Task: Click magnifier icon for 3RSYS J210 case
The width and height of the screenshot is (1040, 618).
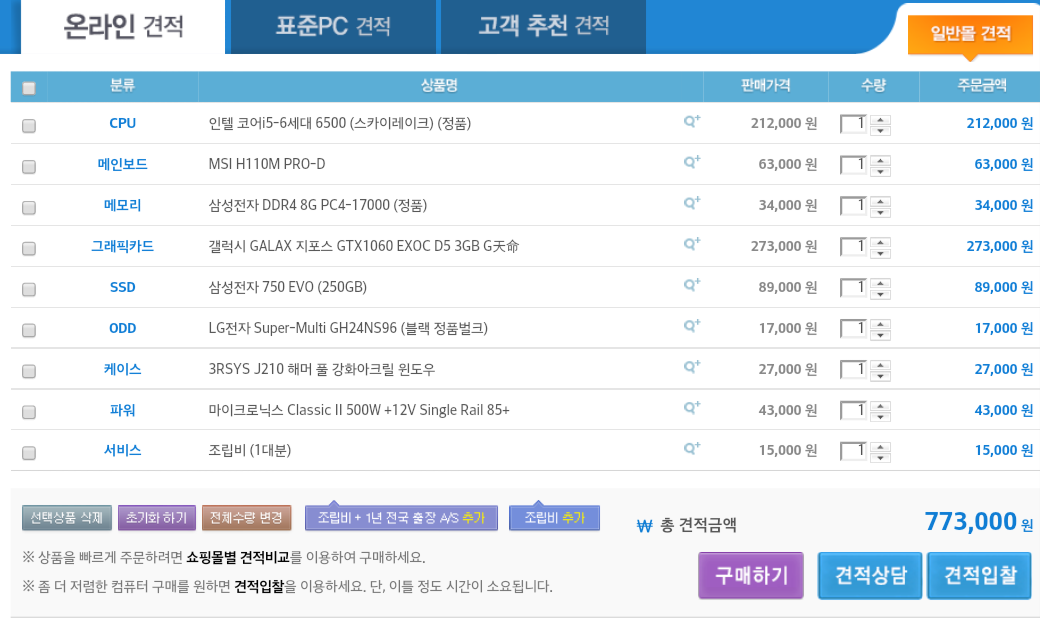Action: point(691,368)
